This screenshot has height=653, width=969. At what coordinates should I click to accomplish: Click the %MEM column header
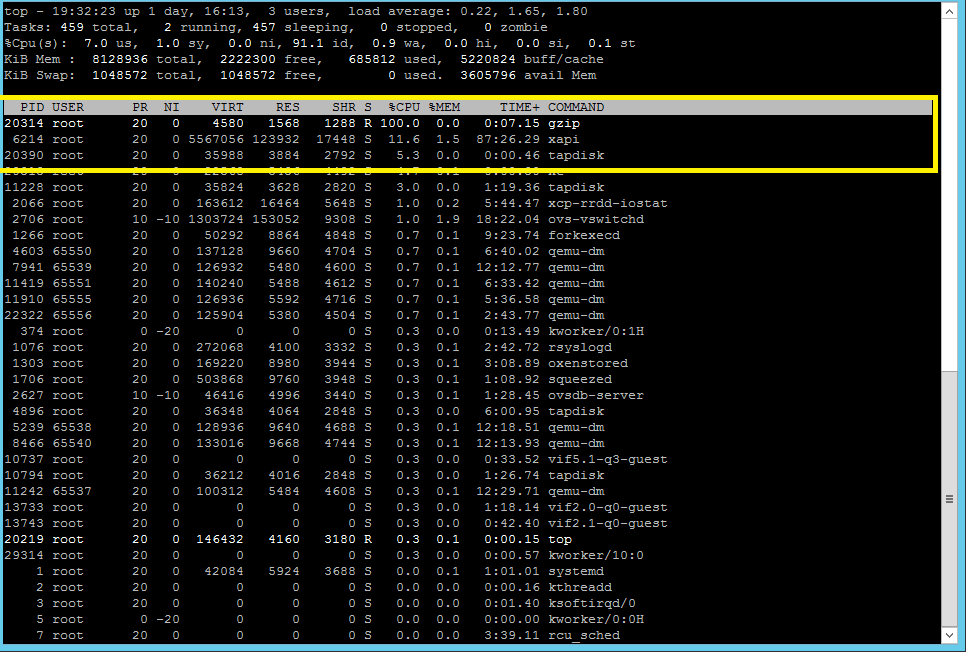pos(444,107)
